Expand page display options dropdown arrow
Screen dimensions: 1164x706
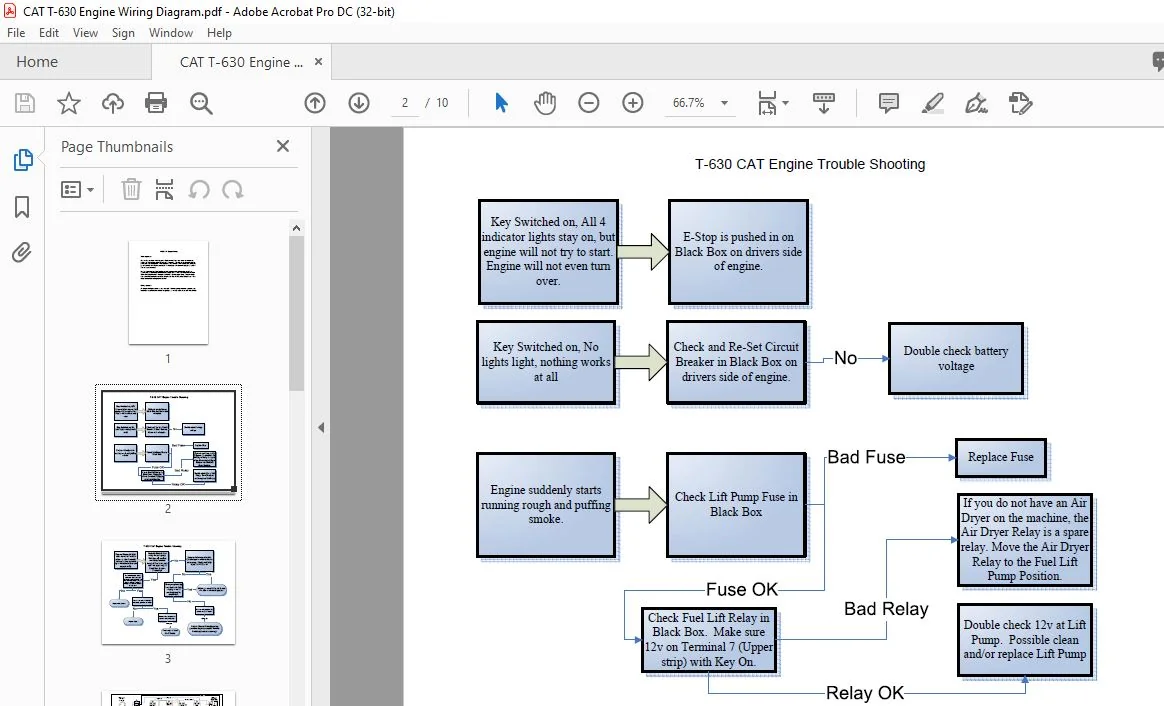[786, 103]
